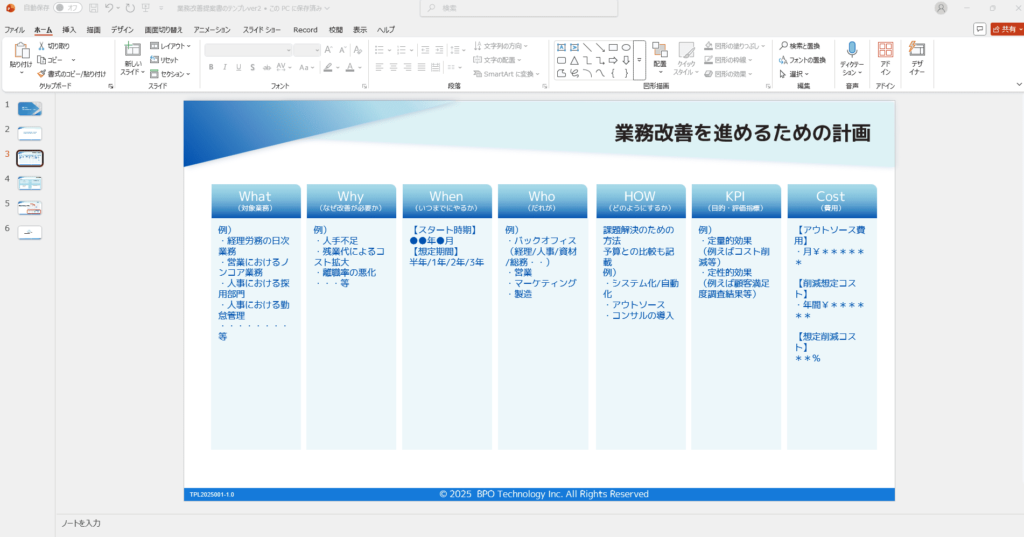This screenshot has height=537, width=1024.
Task: Toggle justify text alignment
Action: [421, 67]
